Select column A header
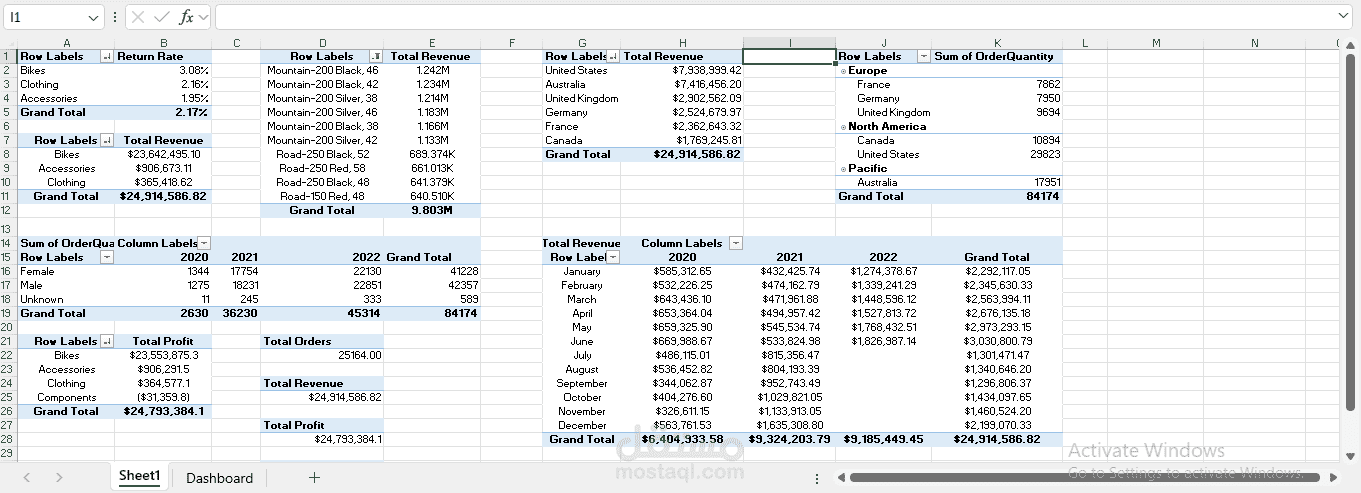The image size is (1361, 493). coord(66,43)
